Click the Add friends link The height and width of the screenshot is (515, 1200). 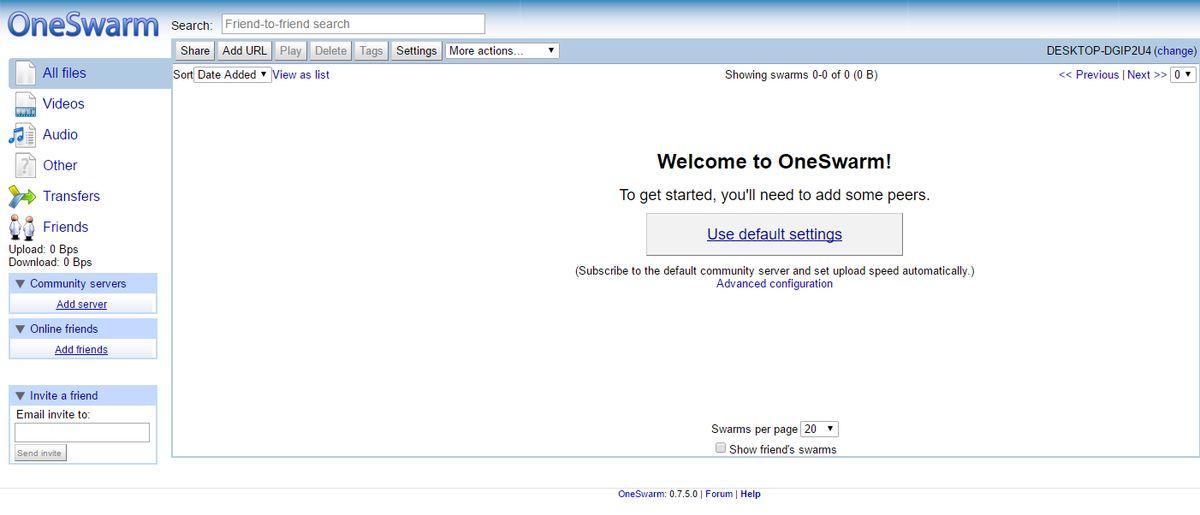coord(82,350)
